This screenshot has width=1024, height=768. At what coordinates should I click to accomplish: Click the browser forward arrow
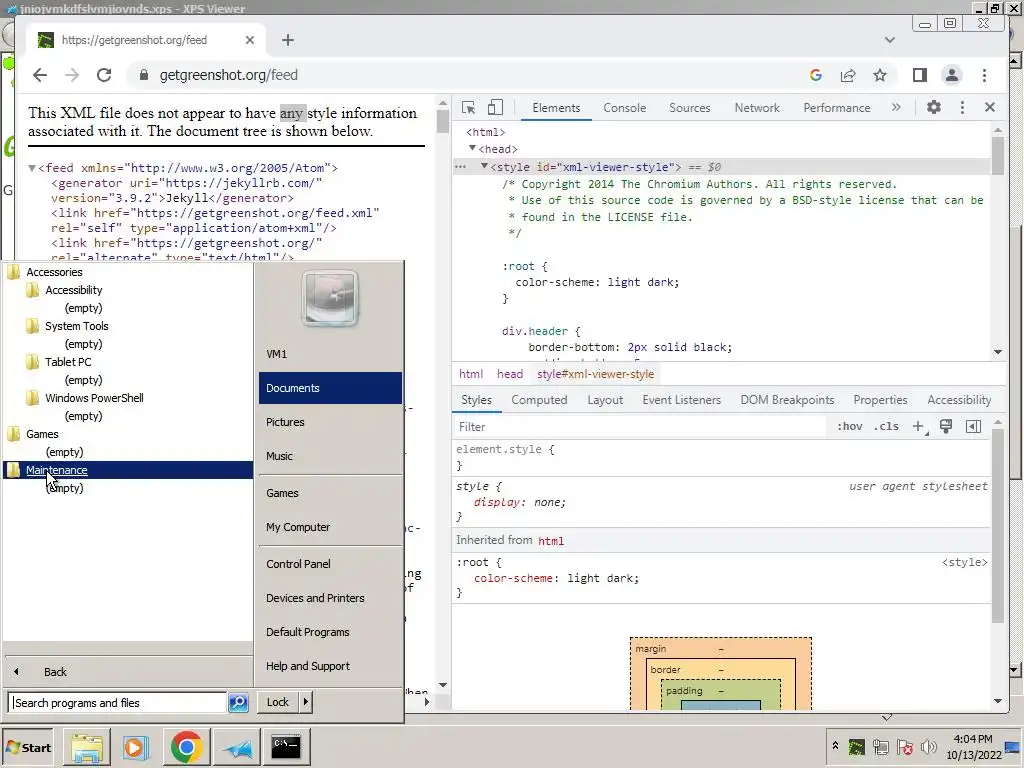[x=72, y=75]
